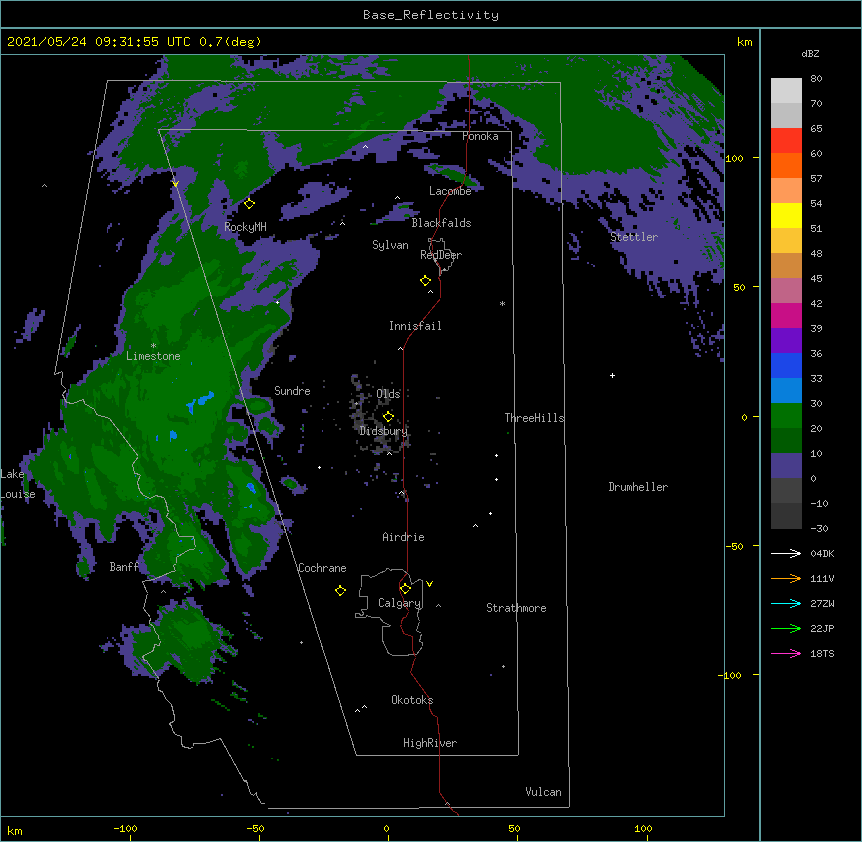Click the 2021/05/24 09:31:55 UTC timestamp

99,42
